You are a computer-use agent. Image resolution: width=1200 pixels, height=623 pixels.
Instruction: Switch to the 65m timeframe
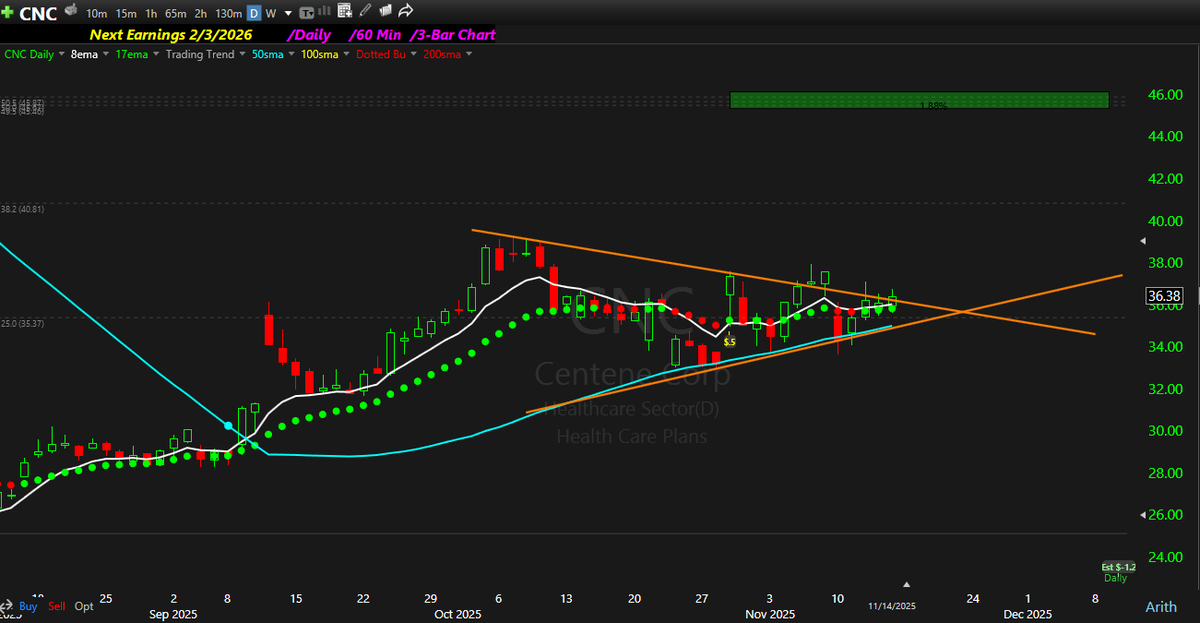tap(175, 13)
